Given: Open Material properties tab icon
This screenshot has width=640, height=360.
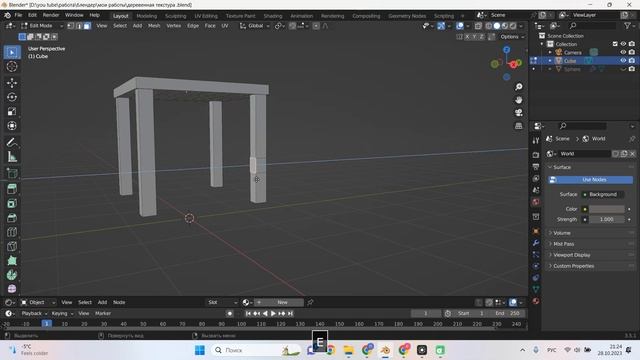Looking at the screenshot, I should (x=536, y=301).
